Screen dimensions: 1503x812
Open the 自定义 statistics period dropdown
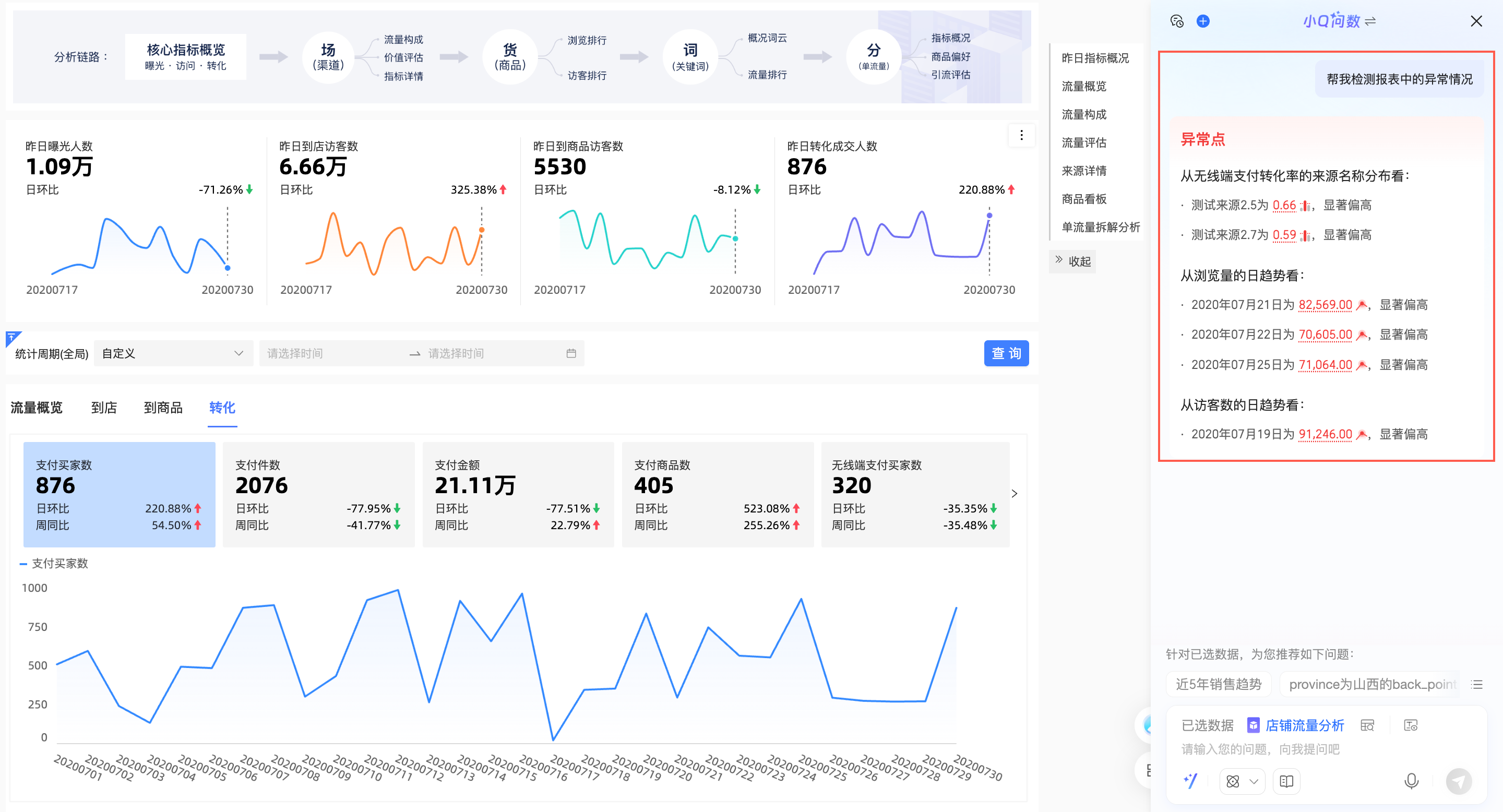173,353
